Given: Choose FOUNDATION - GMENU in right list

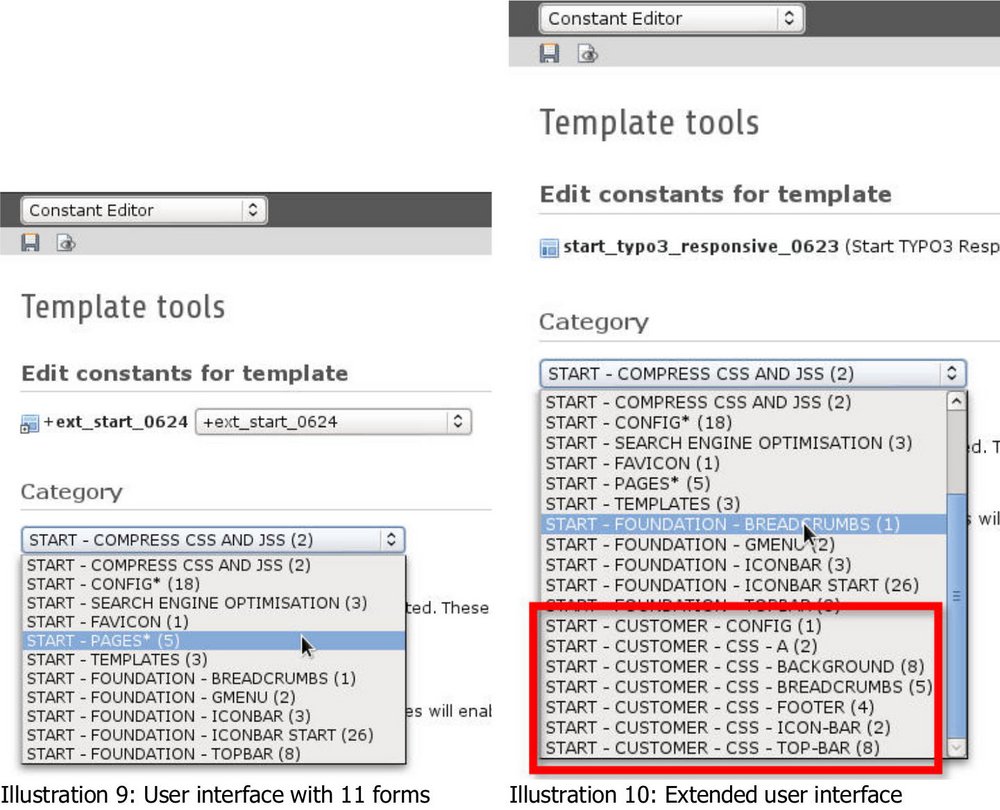Looking at the screenshot, I should [x=744, y=545].
